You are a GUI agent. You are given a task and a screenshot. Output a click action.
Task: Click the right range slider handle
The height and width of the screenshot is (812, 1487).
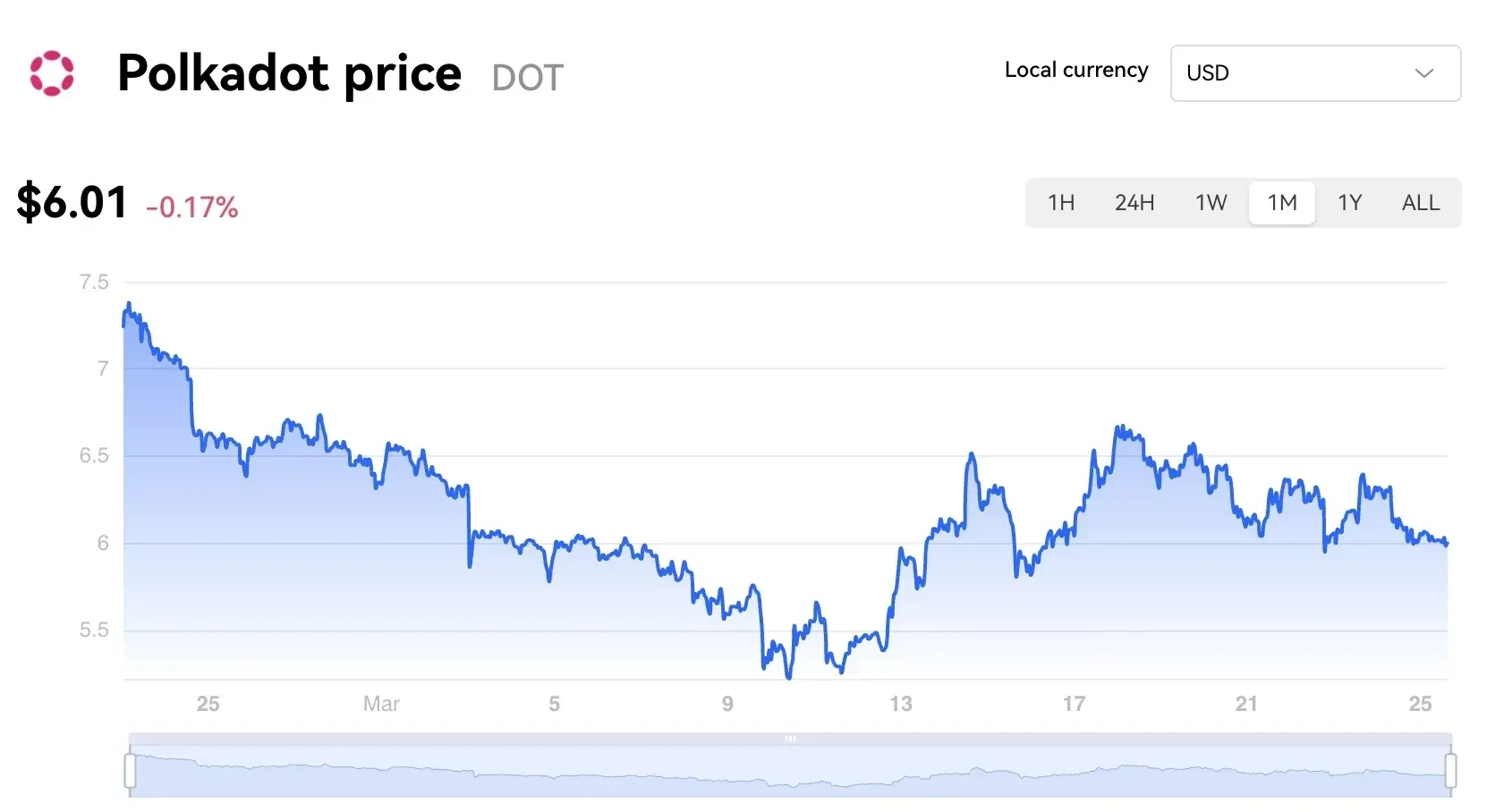(x=1450, y=771)
